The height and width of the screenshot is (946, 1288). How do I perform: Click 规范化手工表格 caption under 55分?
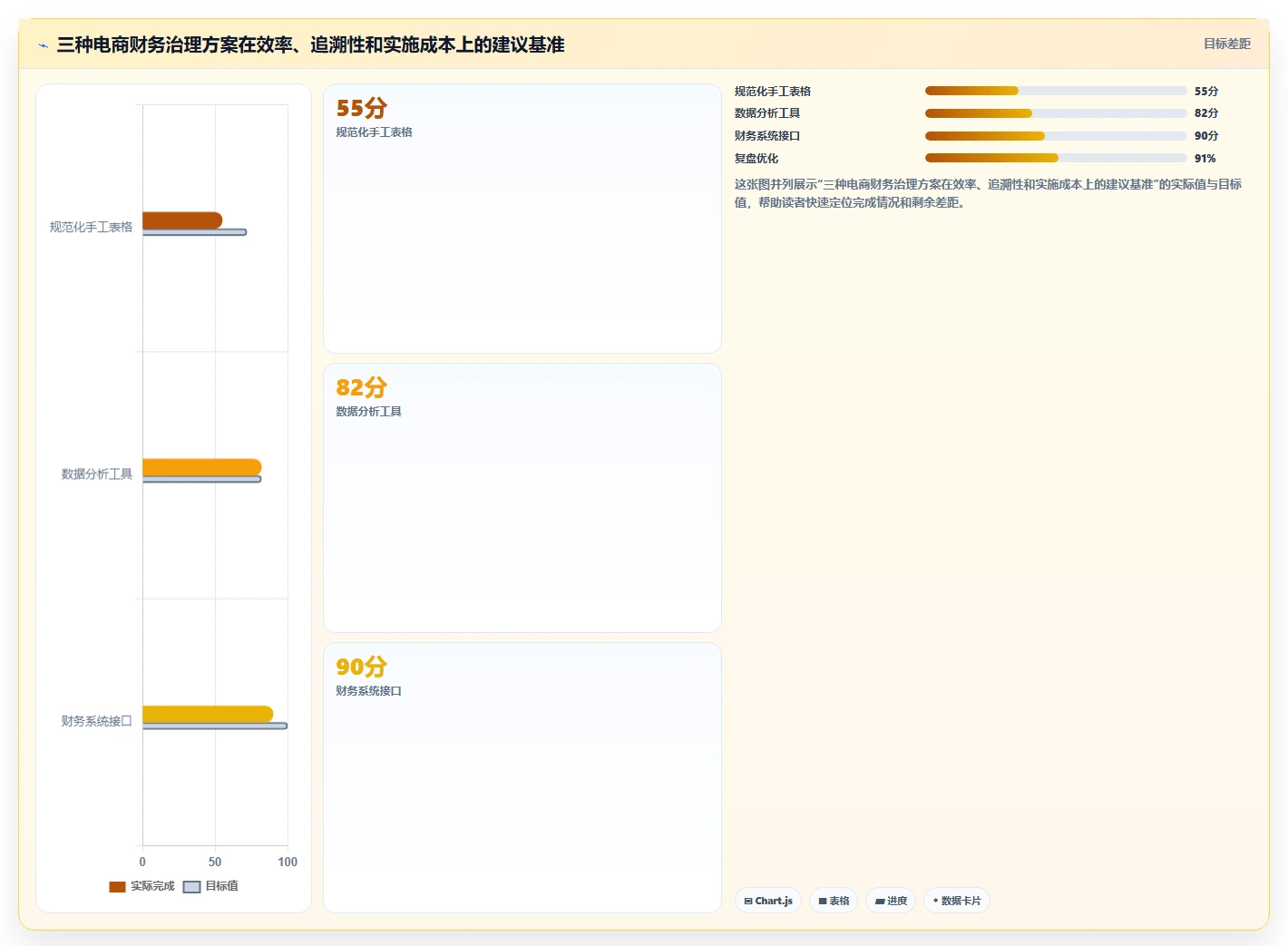pyautogui.click(x=374, y=132)
